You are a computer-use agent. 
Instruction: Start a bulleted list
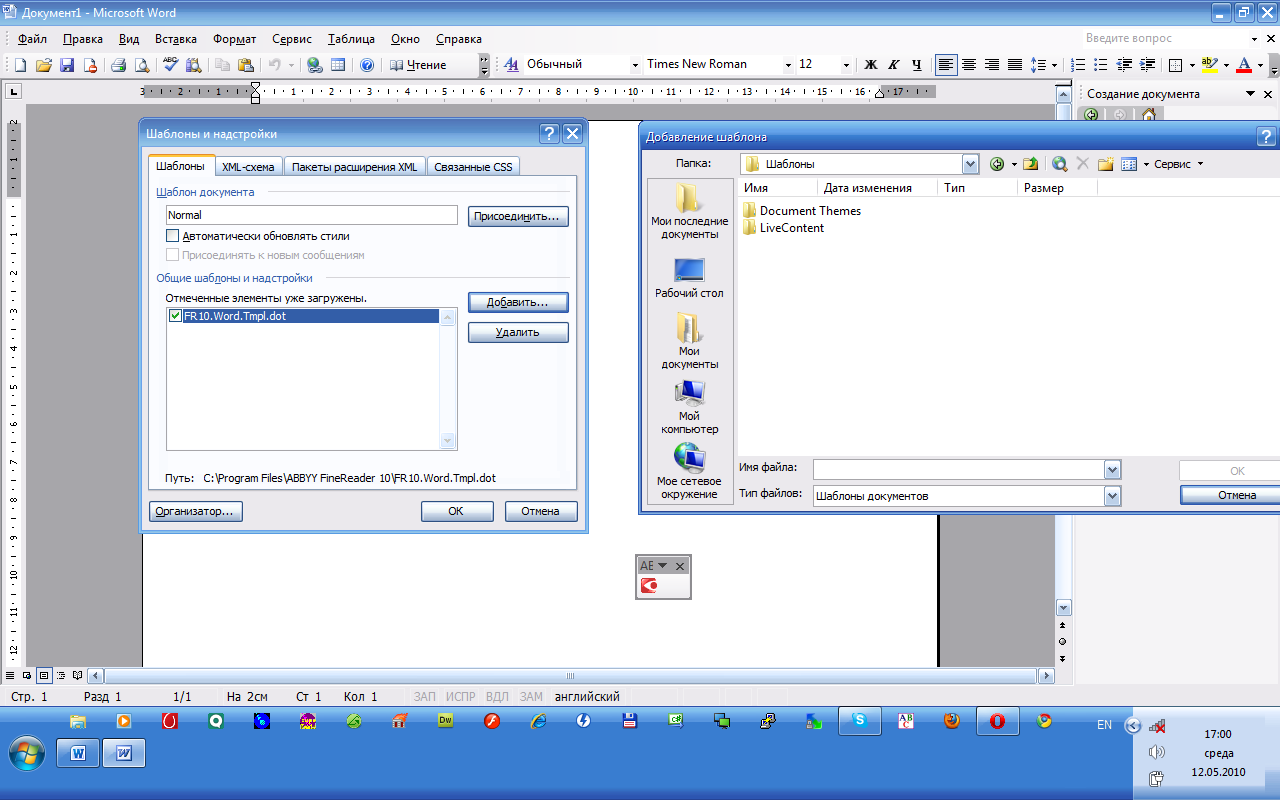[1102, 65]
